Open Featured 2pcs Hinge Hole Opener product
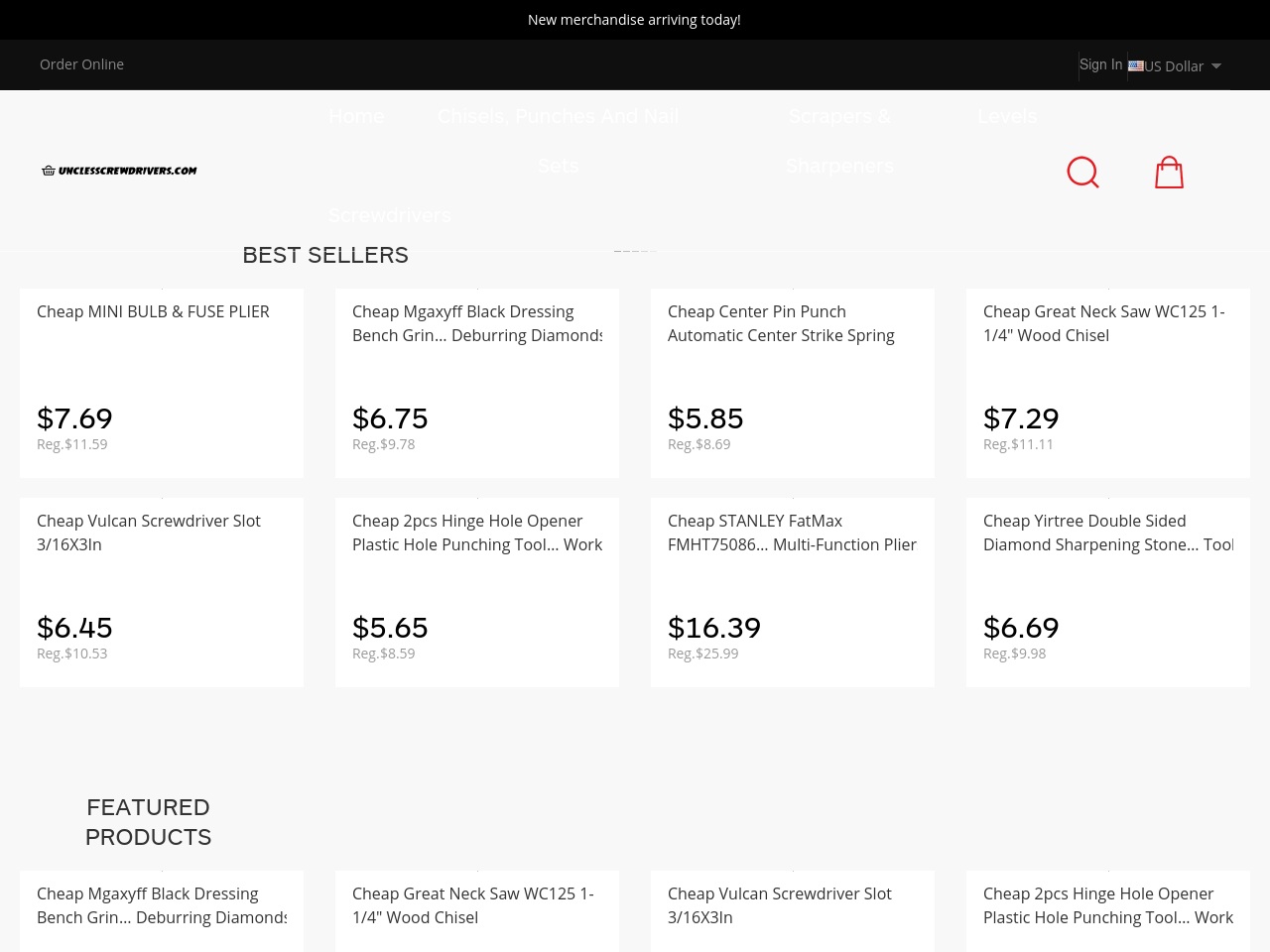 1108,905
